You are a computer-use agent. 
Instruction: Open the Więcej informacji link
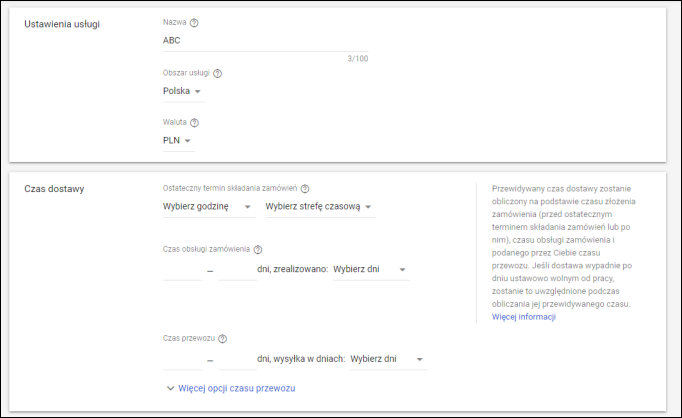[x=523, y=317]
